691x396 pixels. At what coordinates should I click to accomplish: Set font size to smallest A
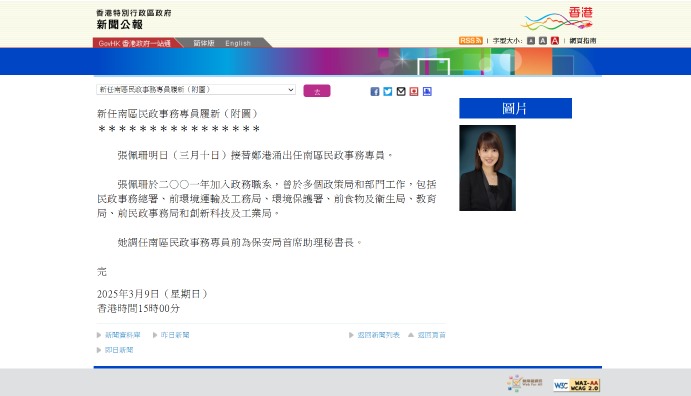[x=531, y=41]
